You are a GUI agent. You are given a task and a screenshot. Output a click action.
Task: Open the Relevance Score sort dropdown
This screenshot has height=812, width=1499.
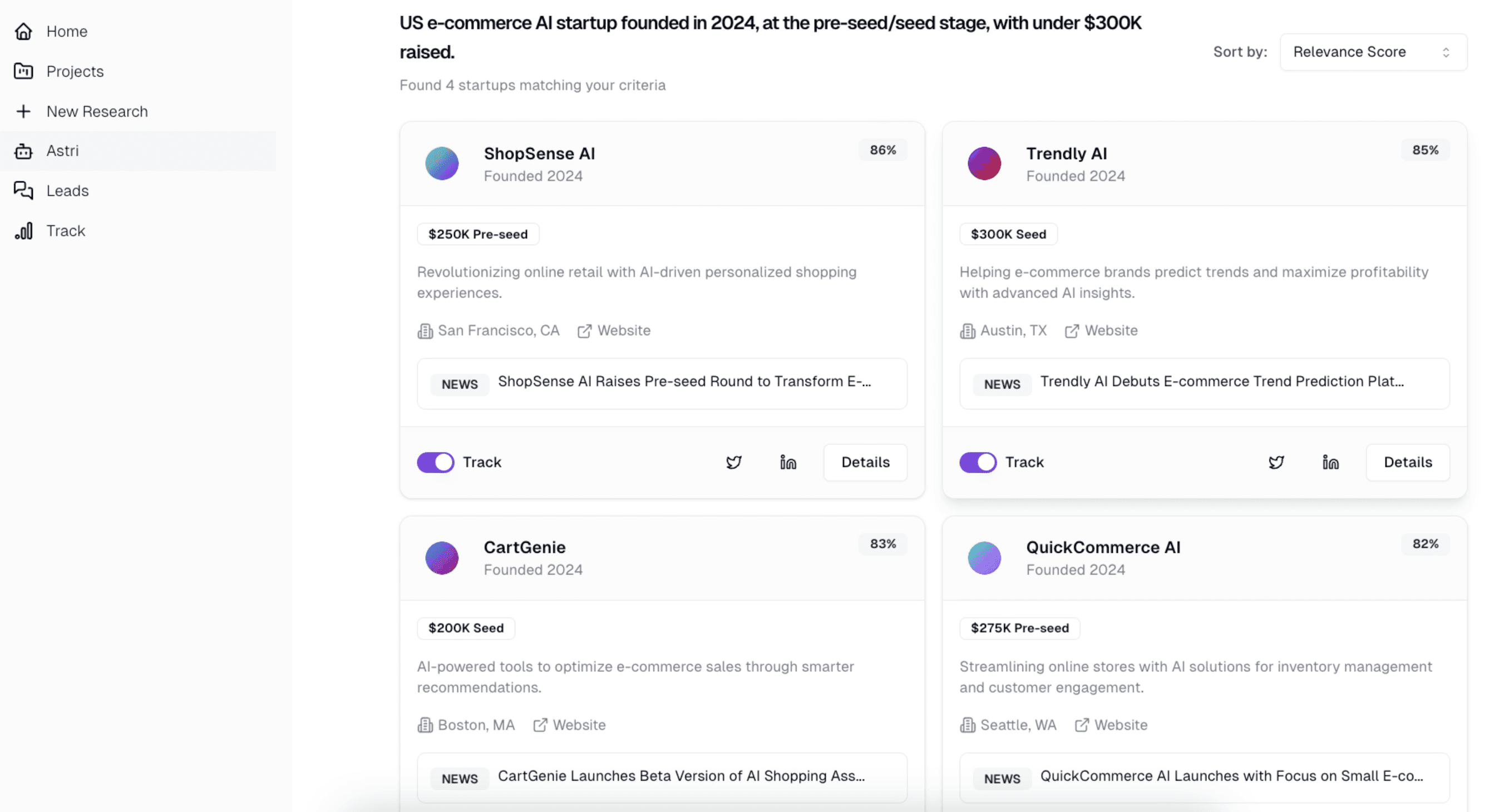click(x=1373, y=52)
